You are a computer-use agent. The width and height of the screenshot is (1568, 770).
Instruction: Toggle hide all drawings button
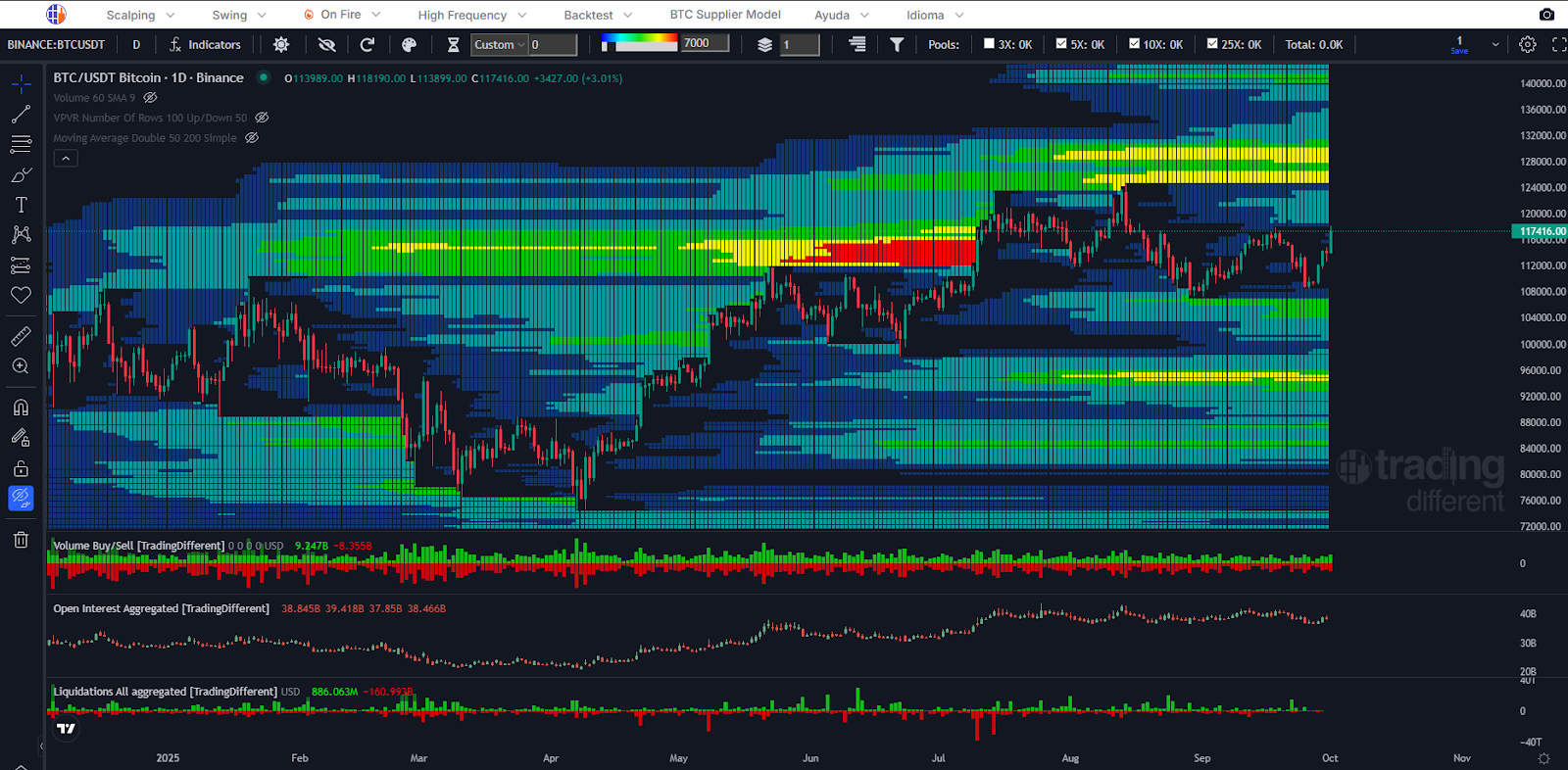point(21,498)
